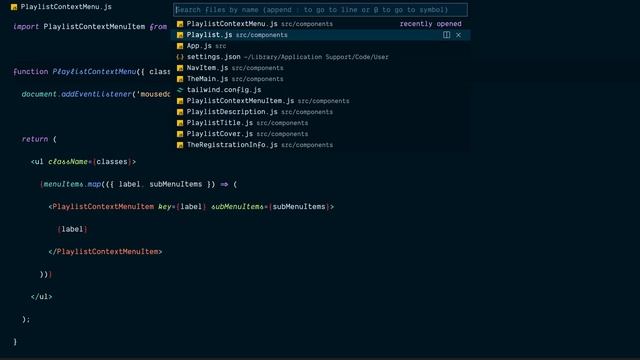Click the JS icon beside PlaylistCover.js

(x=180, y=134)
